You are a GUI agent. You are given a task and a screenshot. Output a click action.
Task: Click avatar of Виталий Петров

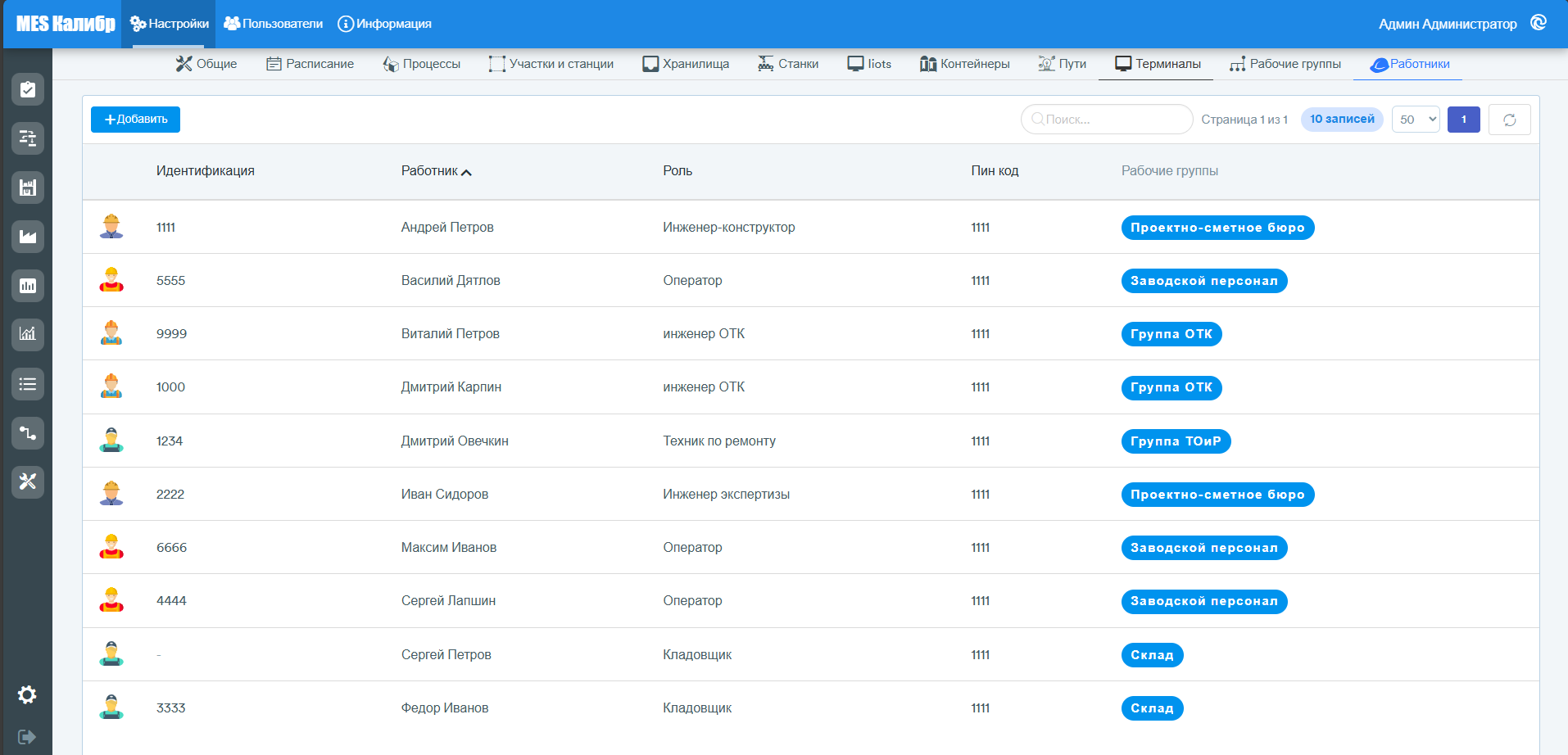pos(111,333)
